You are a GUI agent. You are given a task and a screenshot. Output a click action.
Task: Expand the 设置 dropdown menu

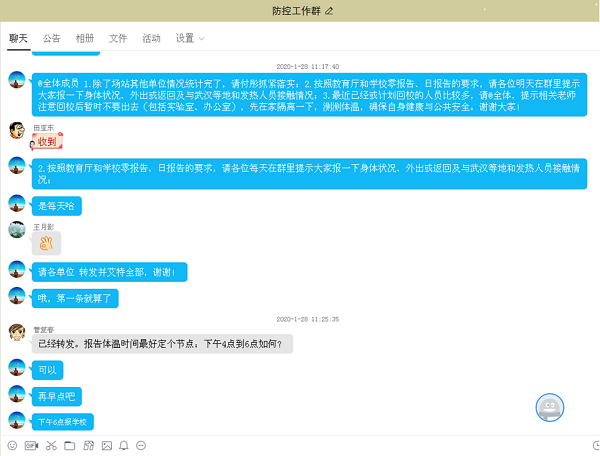click(x=190, y=38)
